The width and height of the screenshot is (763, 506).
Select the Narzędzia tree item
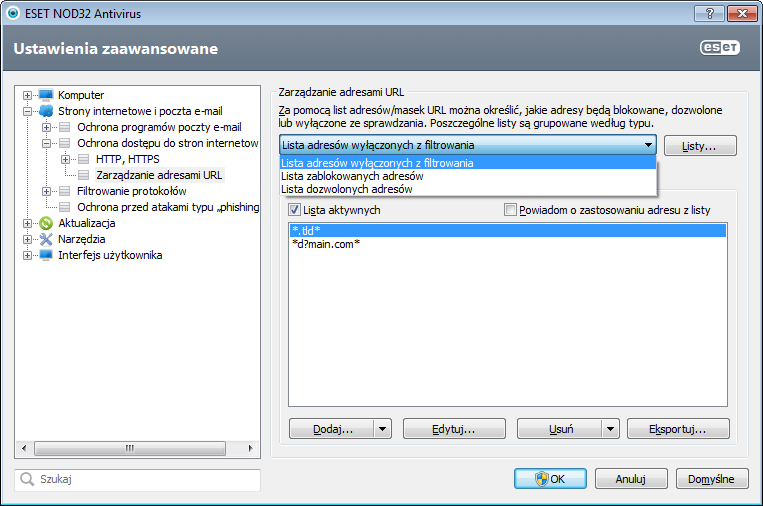click(x=82, y=239)
